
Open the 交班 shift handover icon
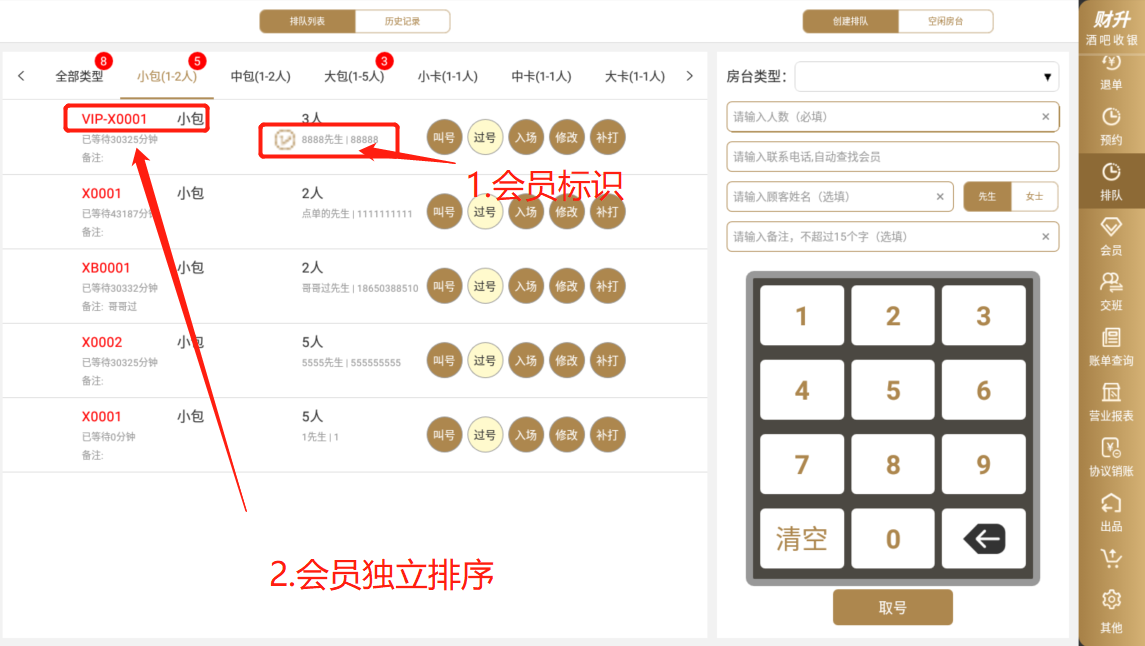point(1111,291)
